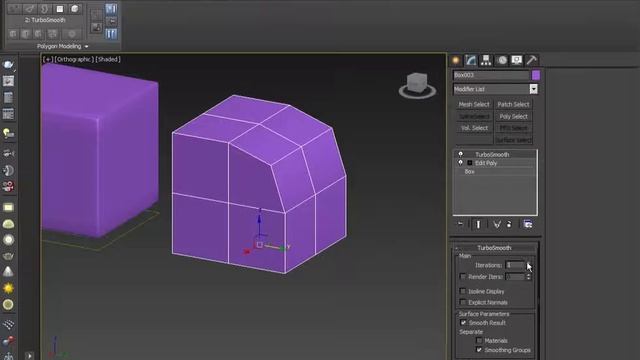Click the teapot primitive icon in left toolbar
Image resolution: width=640 pixels, height=360 pixels.
[8, 256]
